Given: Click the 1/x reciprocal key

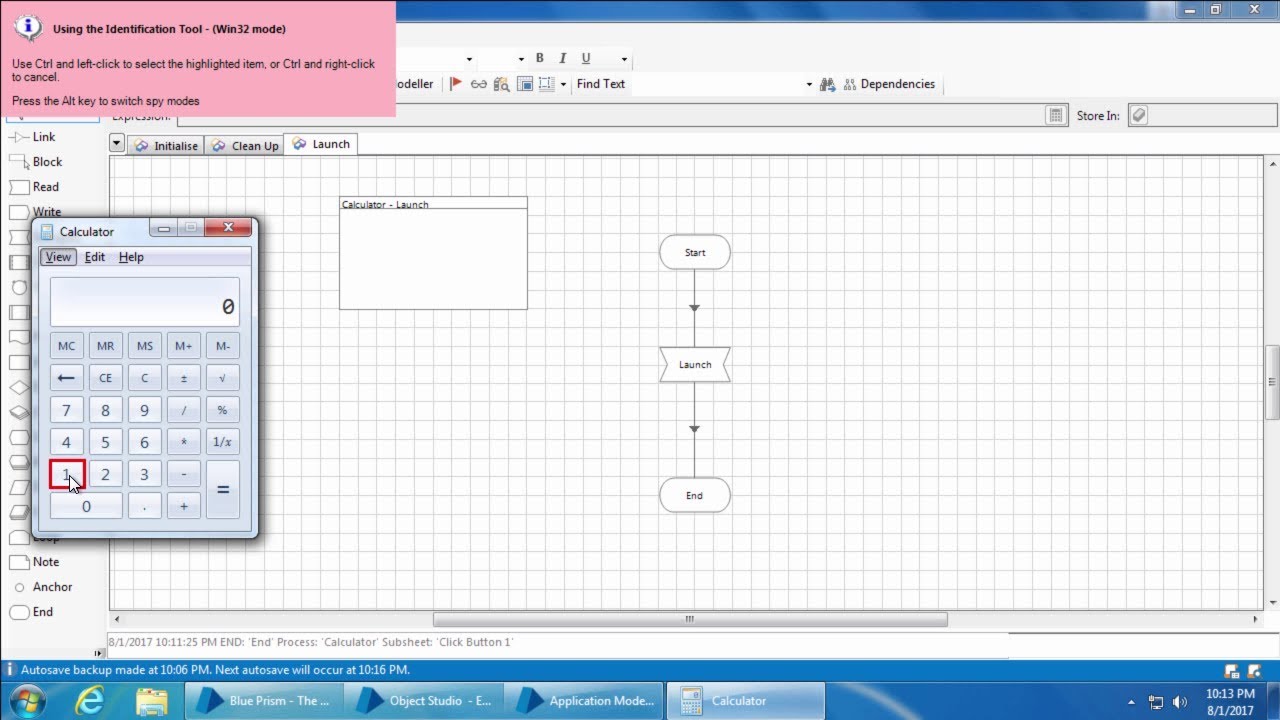Looking at the screenshot, I should pyautogui.click(x=223, y=442).
